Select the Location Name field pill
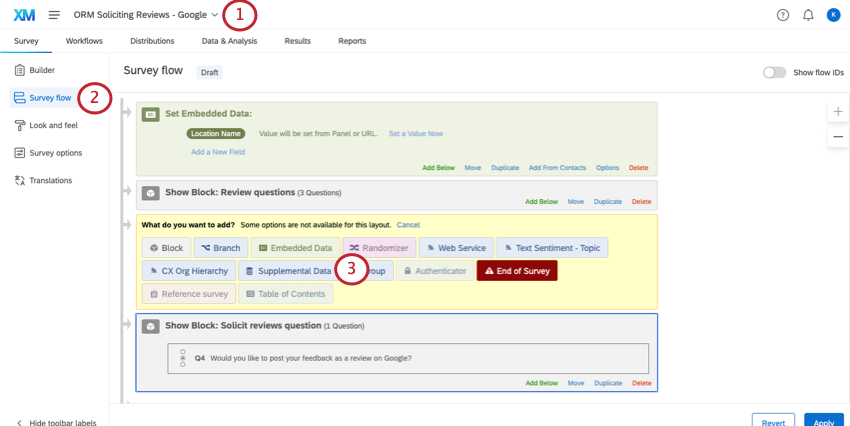 click(x=216, y=133)
